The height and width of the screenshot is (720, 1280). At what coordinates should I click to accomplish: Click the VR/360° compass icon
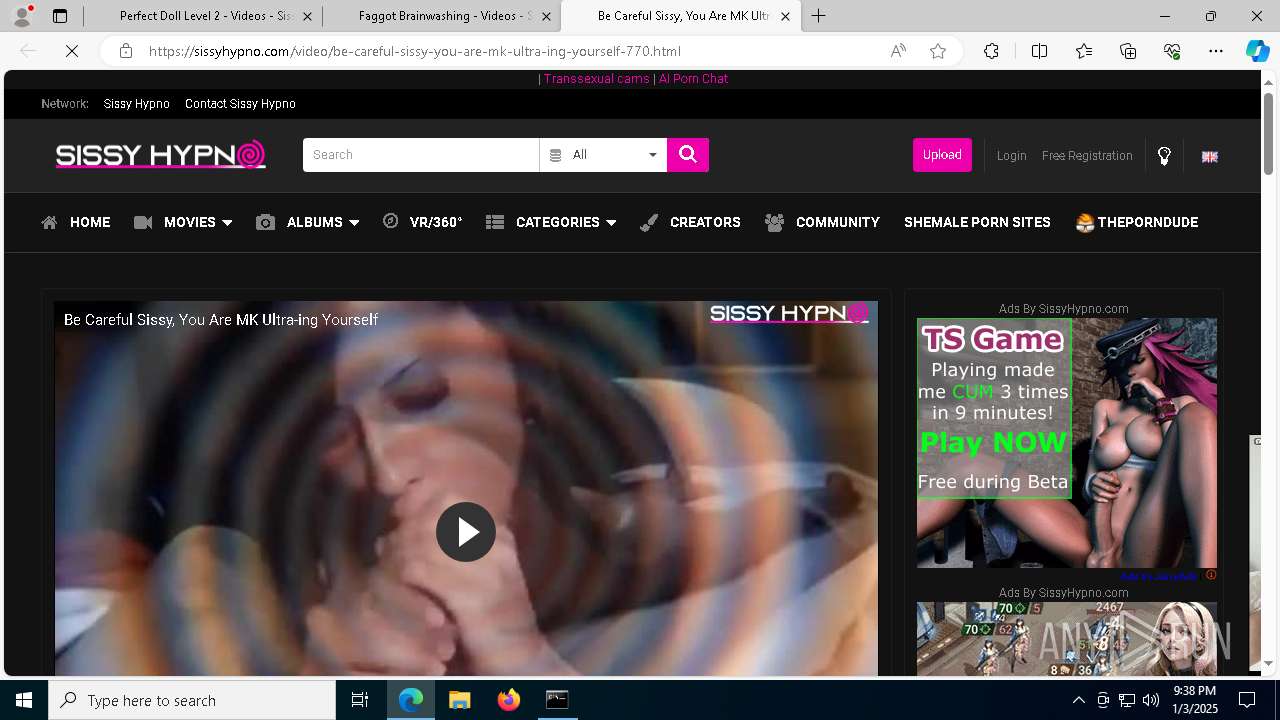[391, 221]
